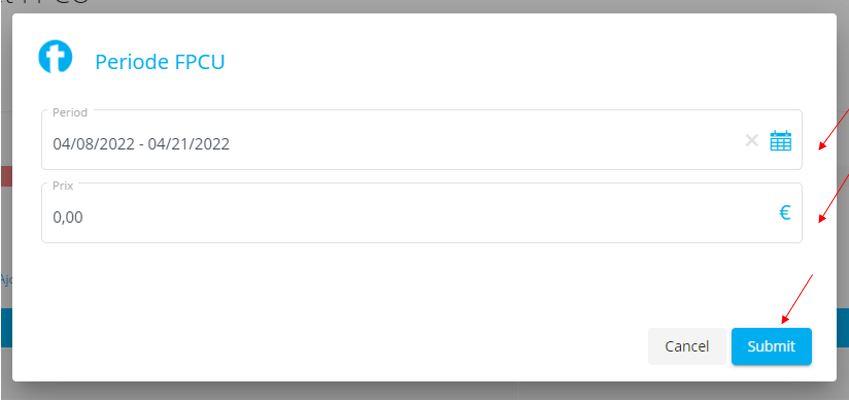Open the calendar date picker icon
Viewport: 849px width, 401px height.
click(x=780, y=141)
